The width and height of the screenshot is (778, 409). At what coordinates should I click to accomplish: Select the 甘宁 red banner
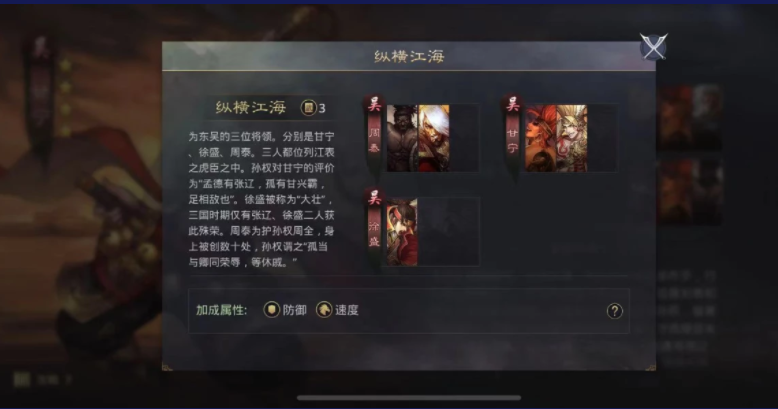point(513,134)
